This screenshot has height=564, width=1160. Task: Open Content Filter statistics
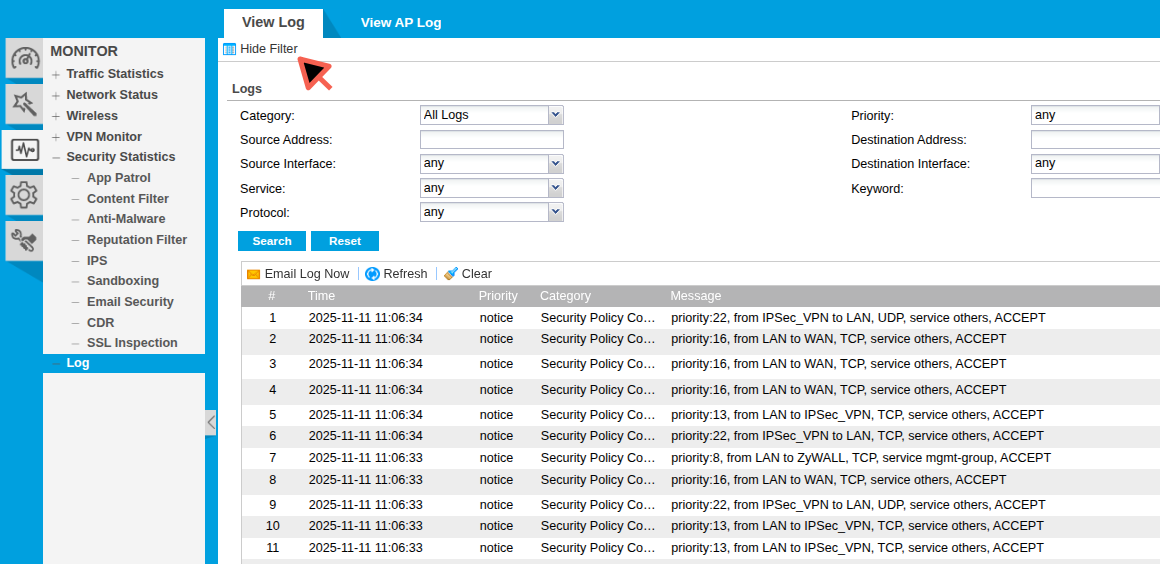click(x=127, y=198)
